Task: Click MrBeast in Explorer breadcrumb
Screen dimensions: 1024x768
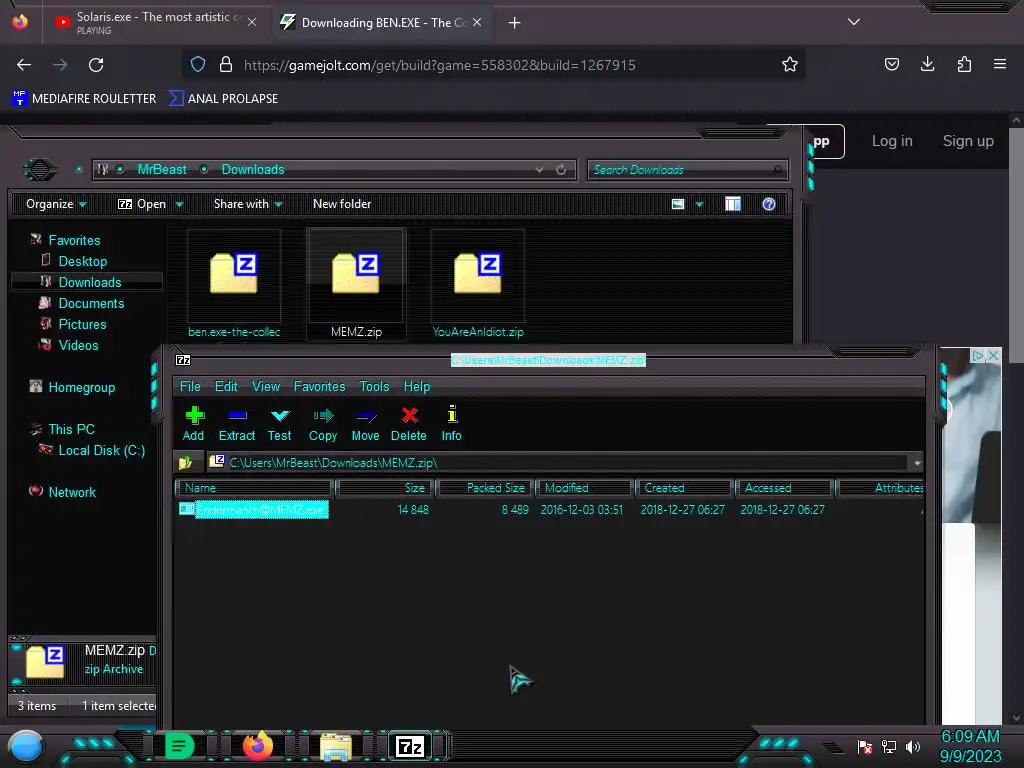Action: (x=162, y=169)
